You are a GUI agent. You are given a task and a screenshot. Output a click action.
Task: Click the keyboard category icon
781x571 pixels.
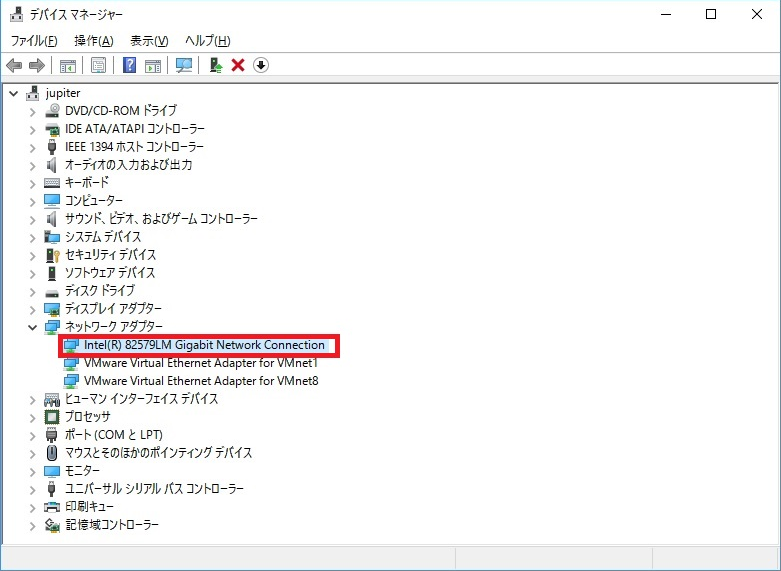tap(52, 183)
